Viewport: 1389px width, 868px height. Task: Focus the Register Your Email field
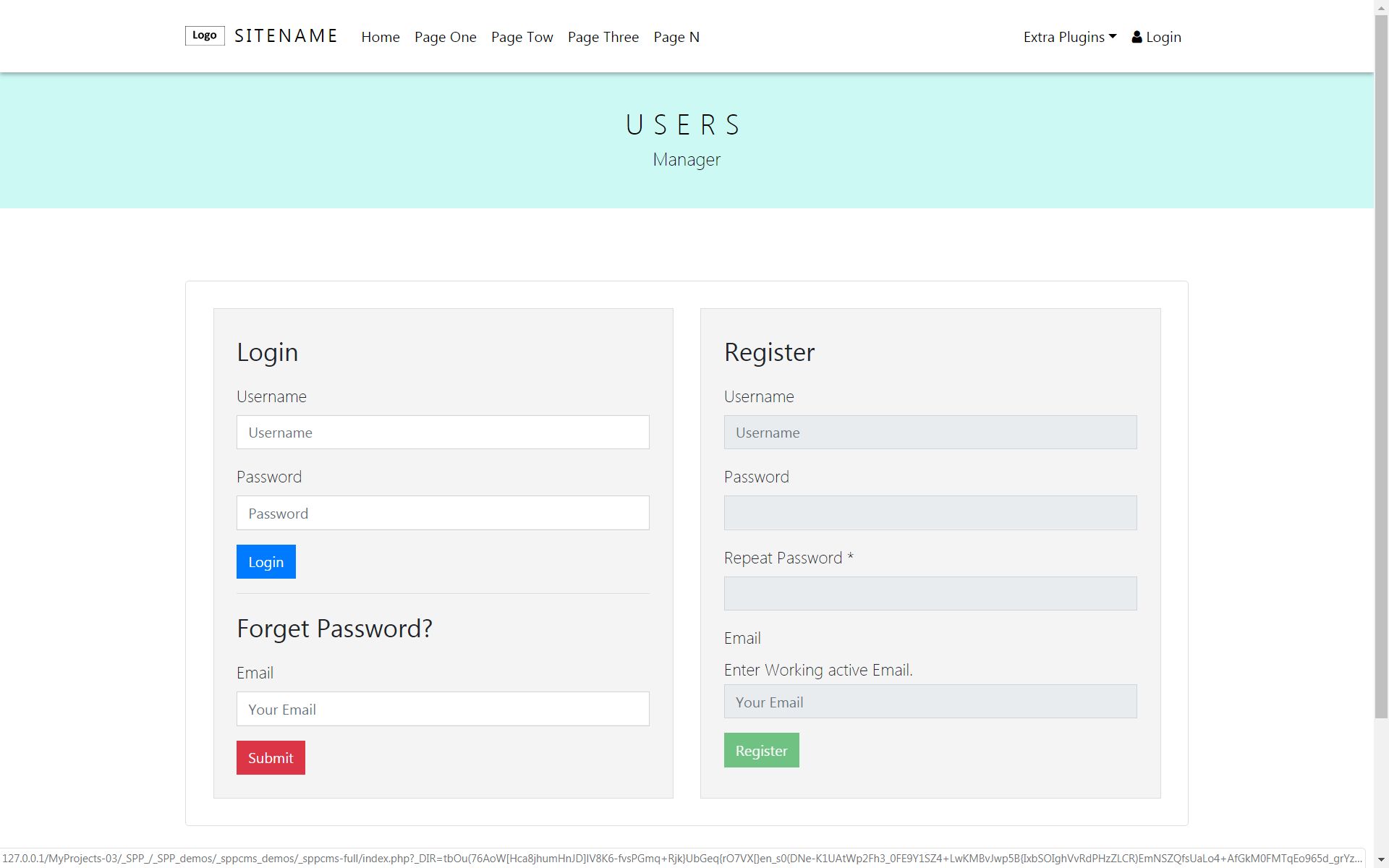(930, 702)
